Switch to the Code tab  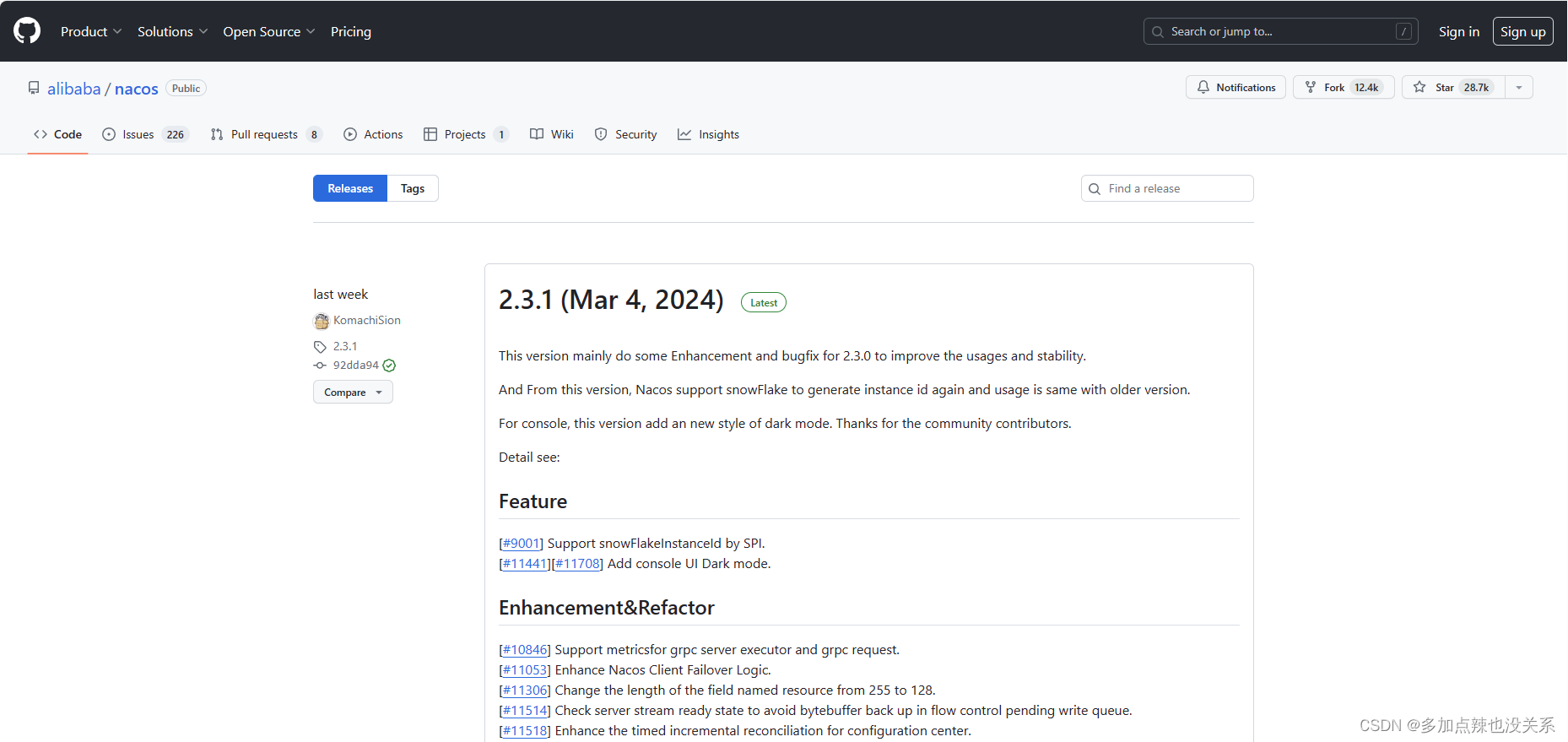[x=58, y=134]
